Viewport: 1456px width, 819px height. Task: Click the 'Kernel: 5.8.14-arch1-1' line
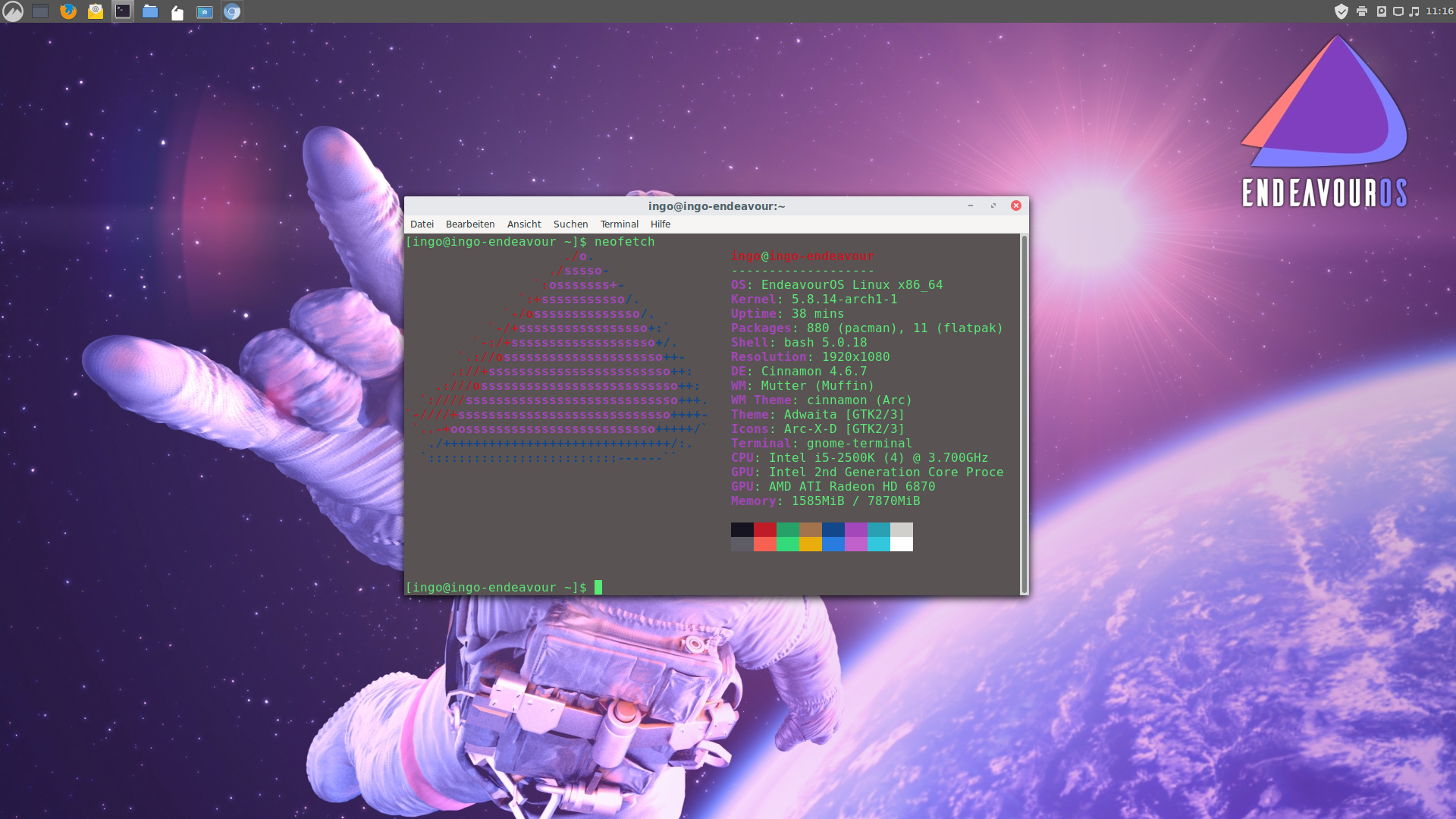814,300
